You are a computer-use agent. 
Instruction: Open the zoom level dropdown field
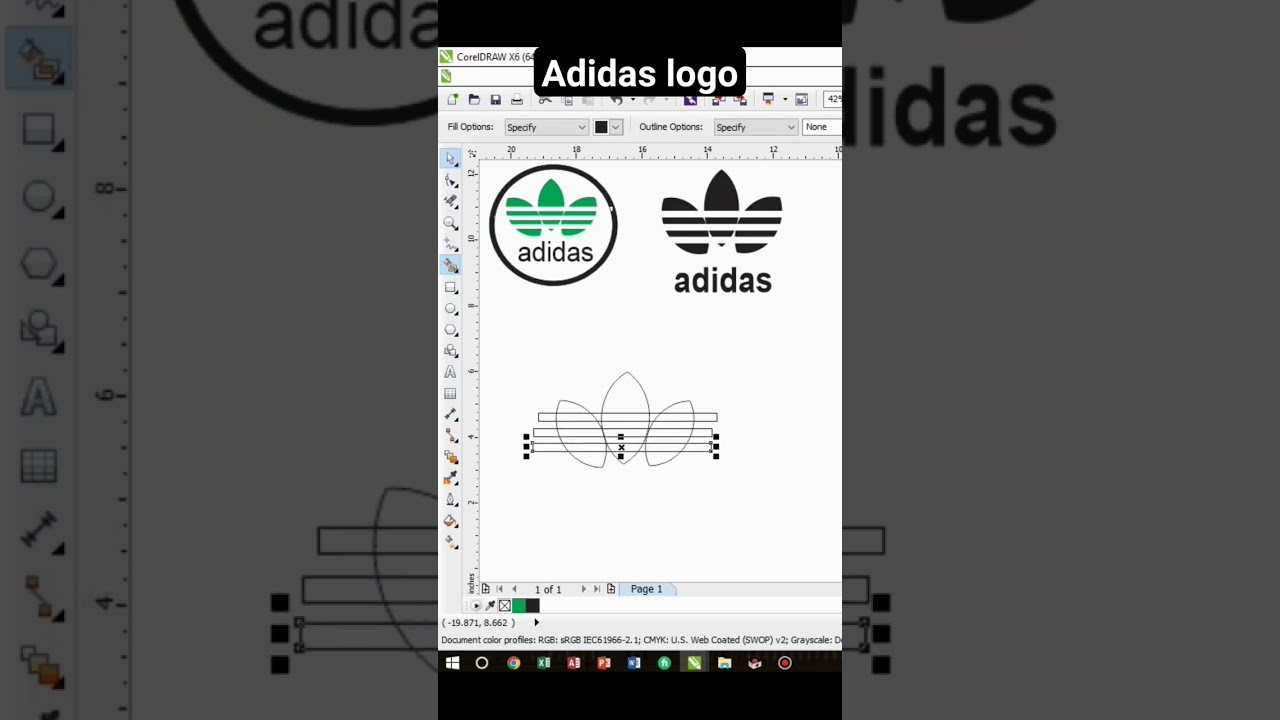(x=833, y=99)
